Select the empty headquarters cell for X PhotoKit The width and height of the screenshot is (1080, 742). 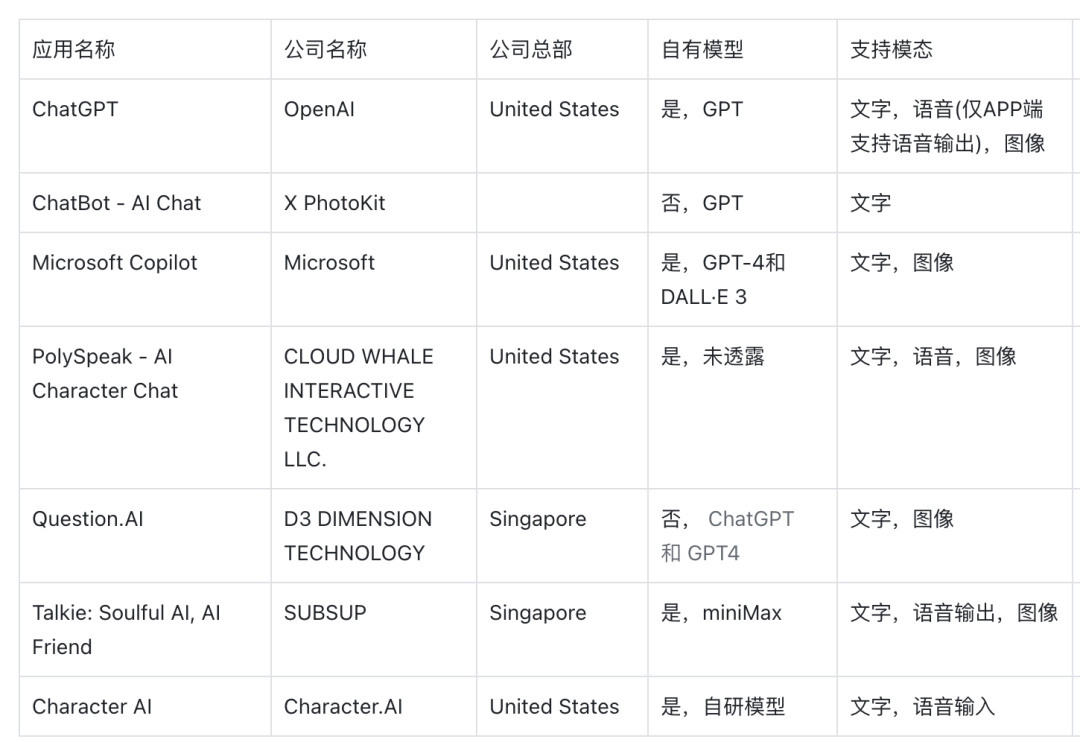(562, 203)
